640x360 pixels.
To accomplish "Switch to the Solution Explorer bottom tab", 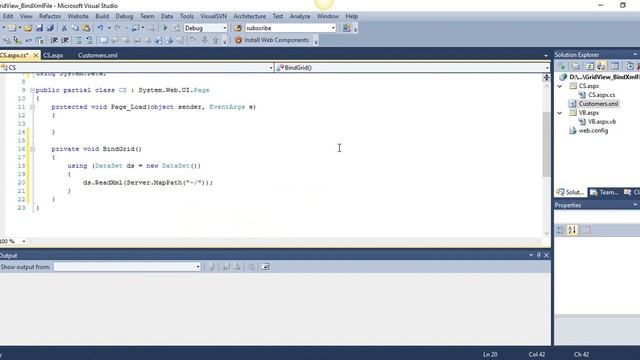I will (x=571, y=192).
